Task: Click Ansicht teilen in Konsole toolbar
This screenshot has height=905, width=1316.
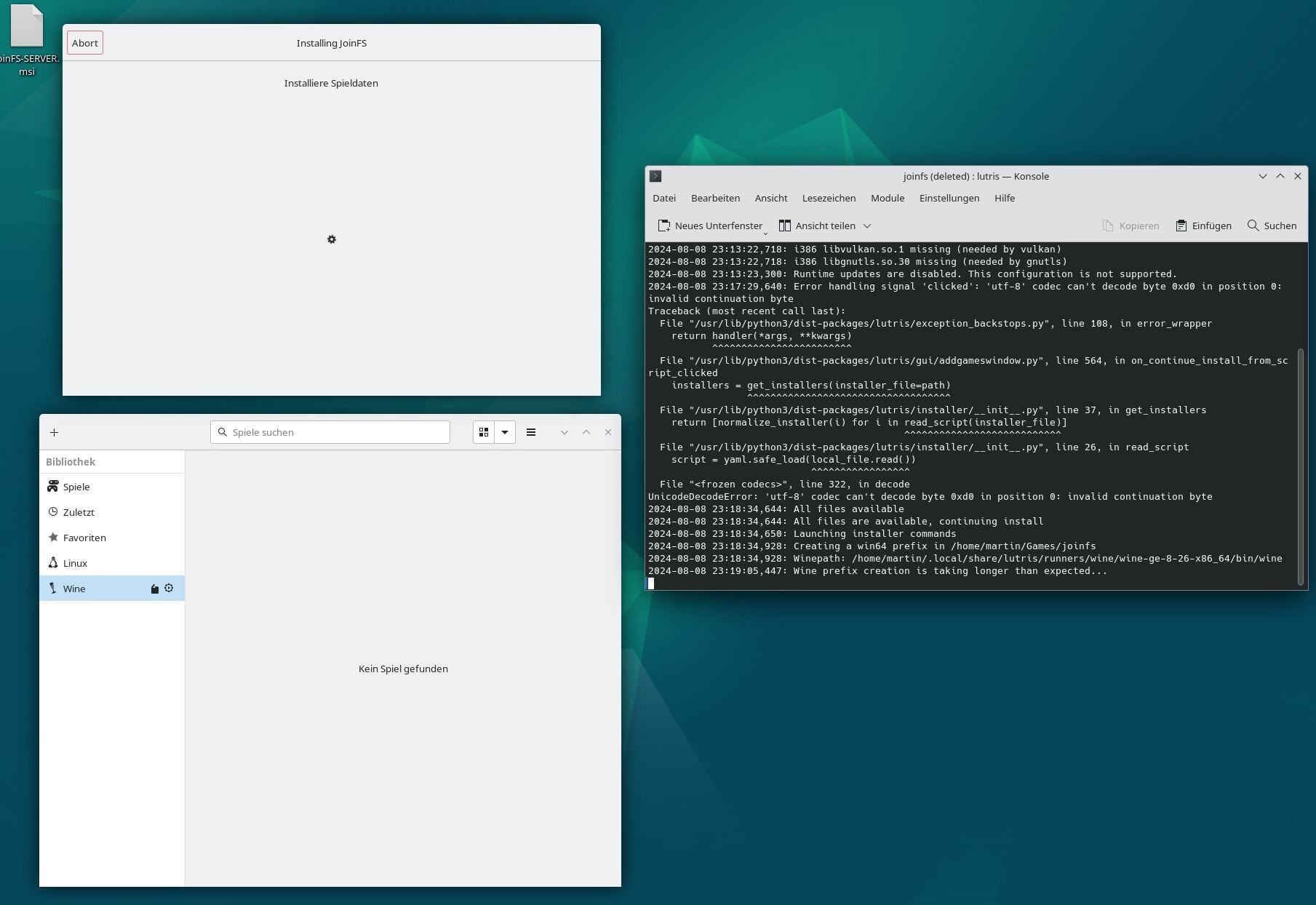Action: coord(817,226)
